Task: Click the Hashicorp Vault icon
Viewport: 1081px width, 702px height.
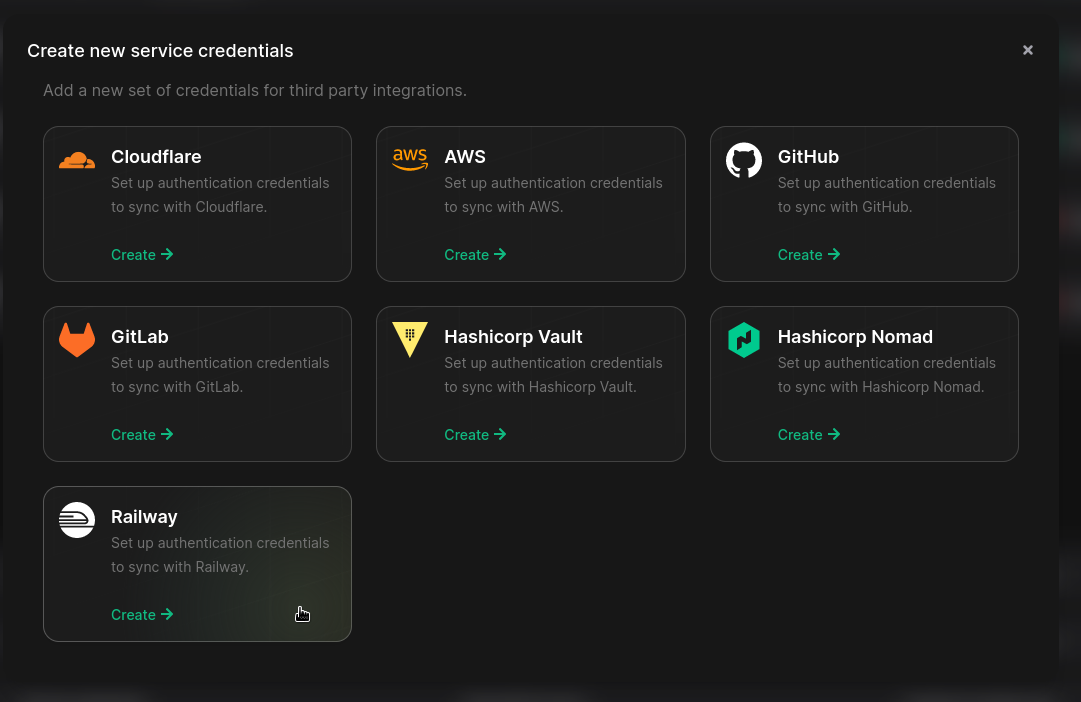Action: click(410, 338)
